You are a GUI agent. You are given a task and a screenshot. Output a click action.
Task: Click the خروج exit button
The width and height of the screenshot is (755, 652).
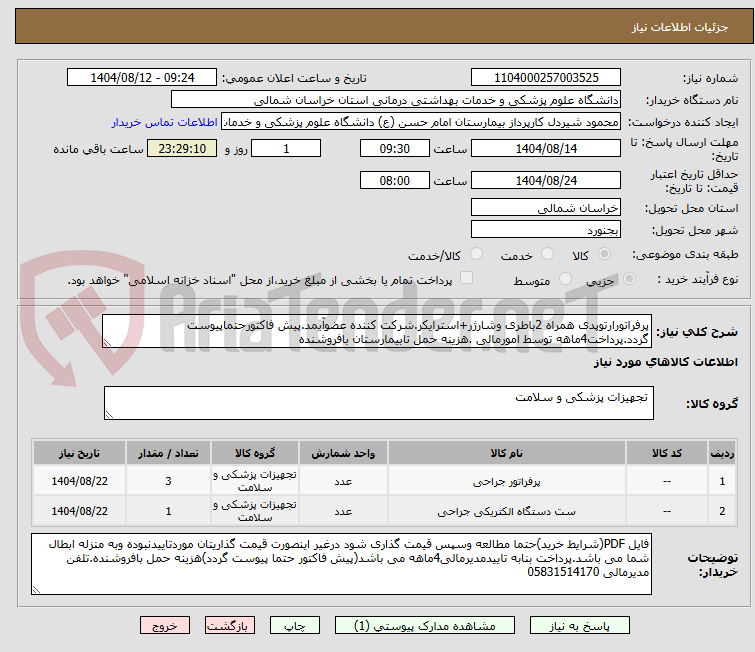(165, 626)
